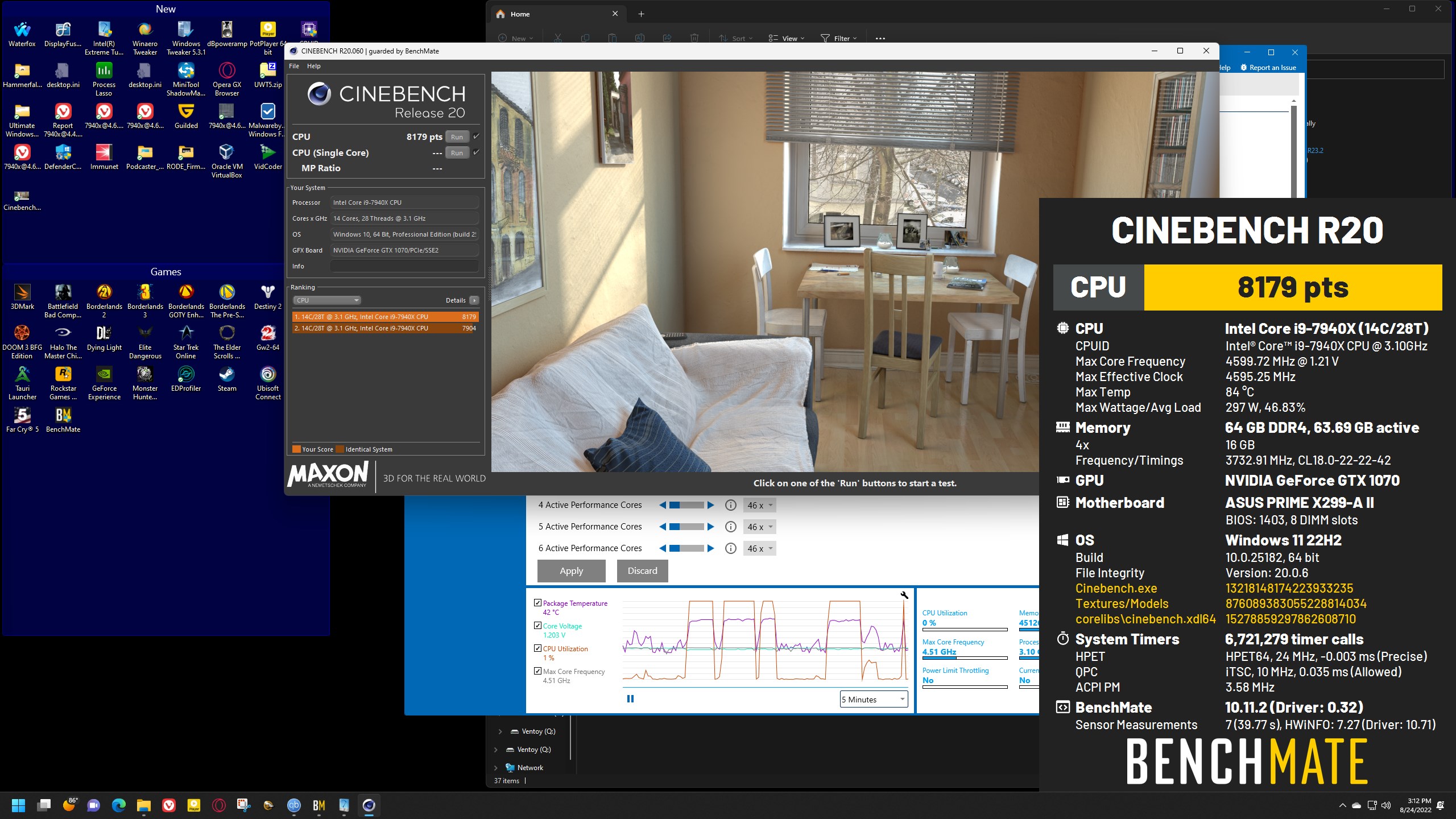Open the three-dots more options in Explorer toolbar
The width and height of the screenshot is (1456, 819).
click(x=880, y=39)
